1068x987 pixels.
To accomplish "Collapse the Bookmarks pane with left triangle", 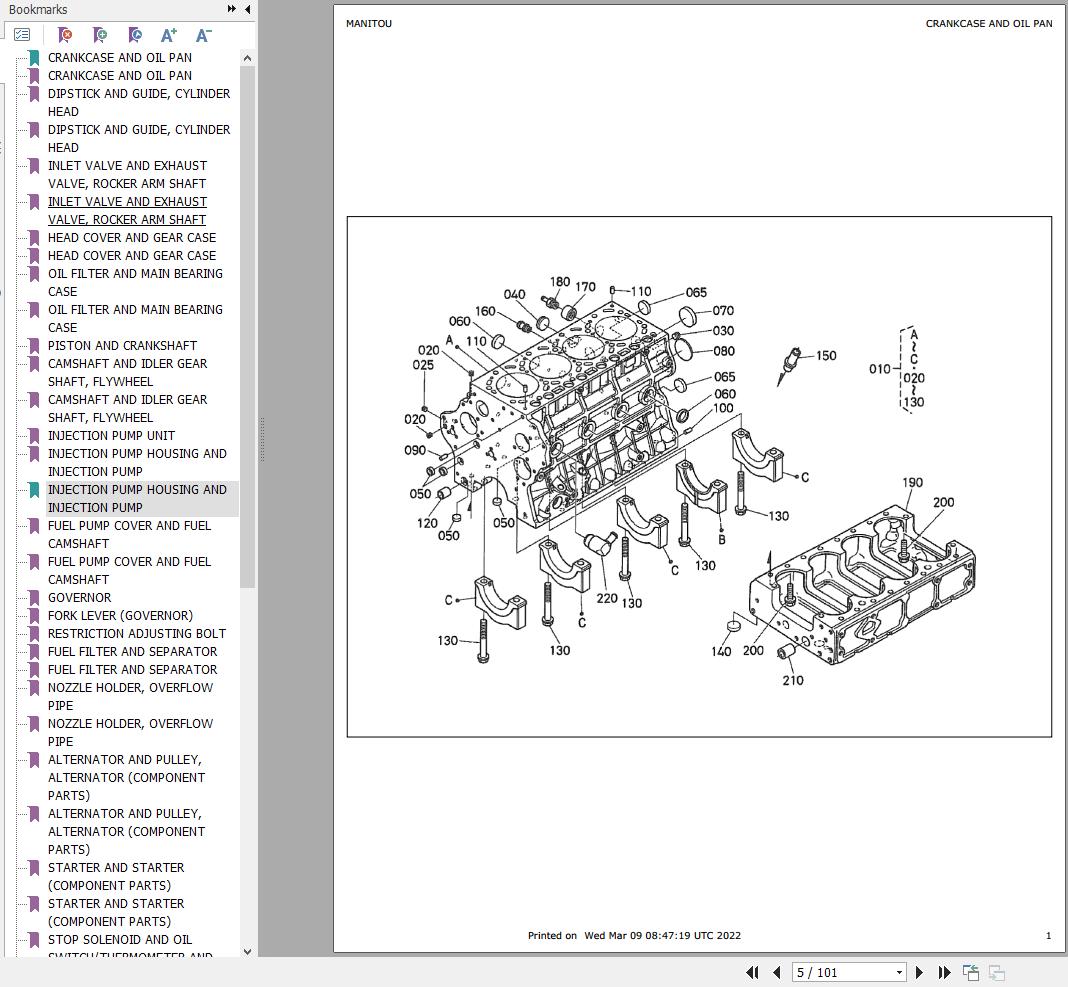I will (247, 9).
